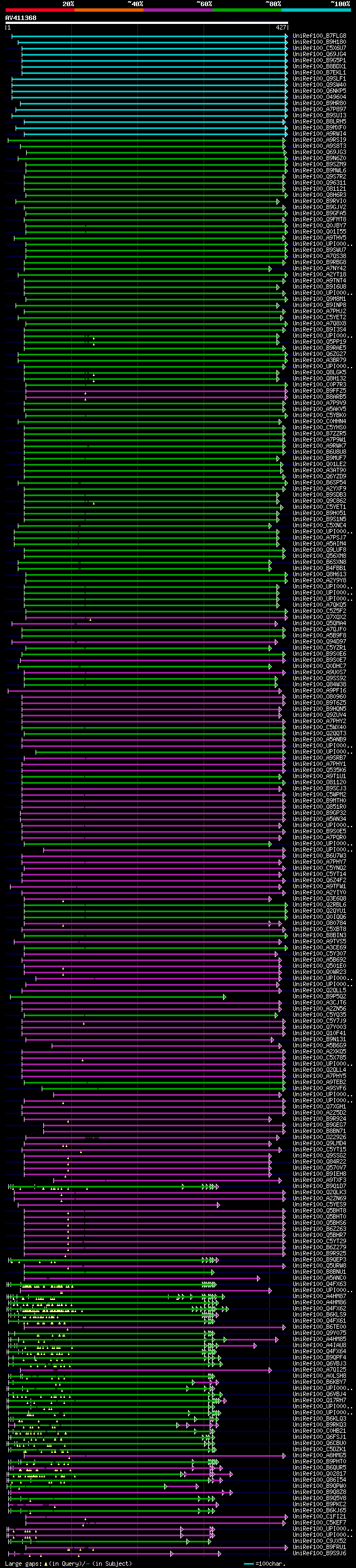The image size is (356, 1568).
Task: Select hit label UniRef100_B9FFZ5
Action: (x=319, y=391)
